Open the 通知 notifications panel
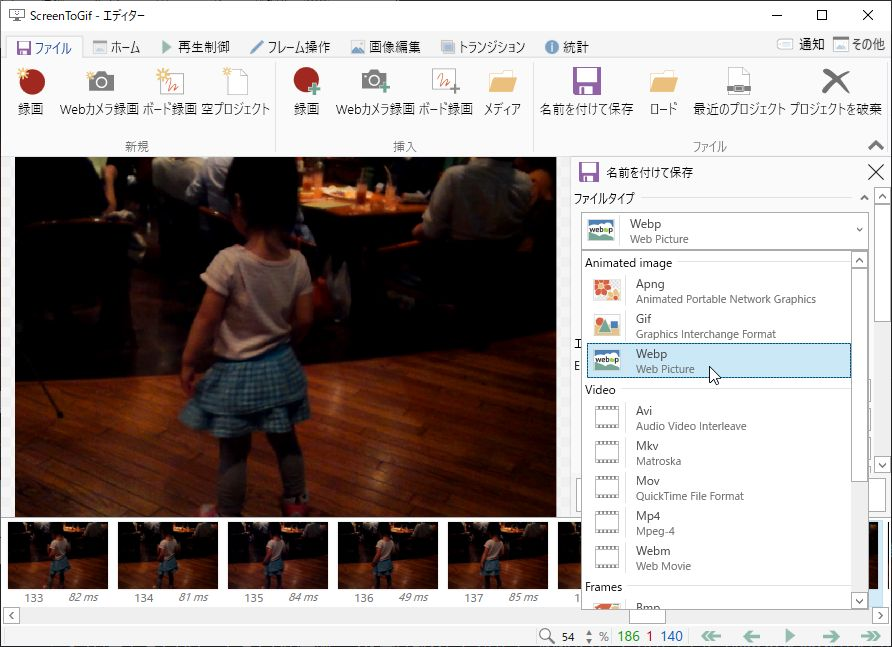Viewport: 892px width, 647px height. 804,44
